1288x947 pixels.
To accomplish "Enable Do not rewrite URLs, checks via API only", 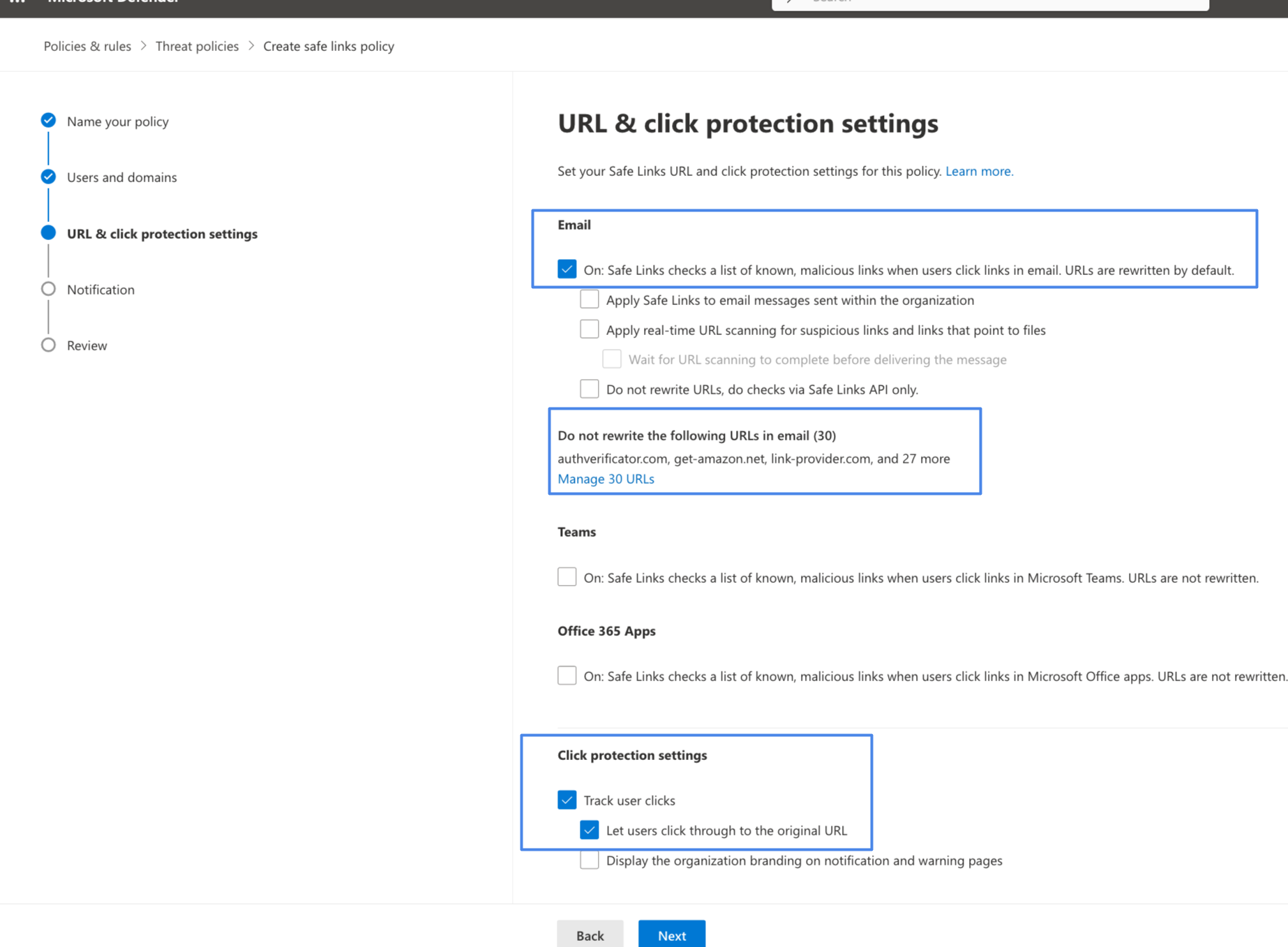I will point(589,388).
